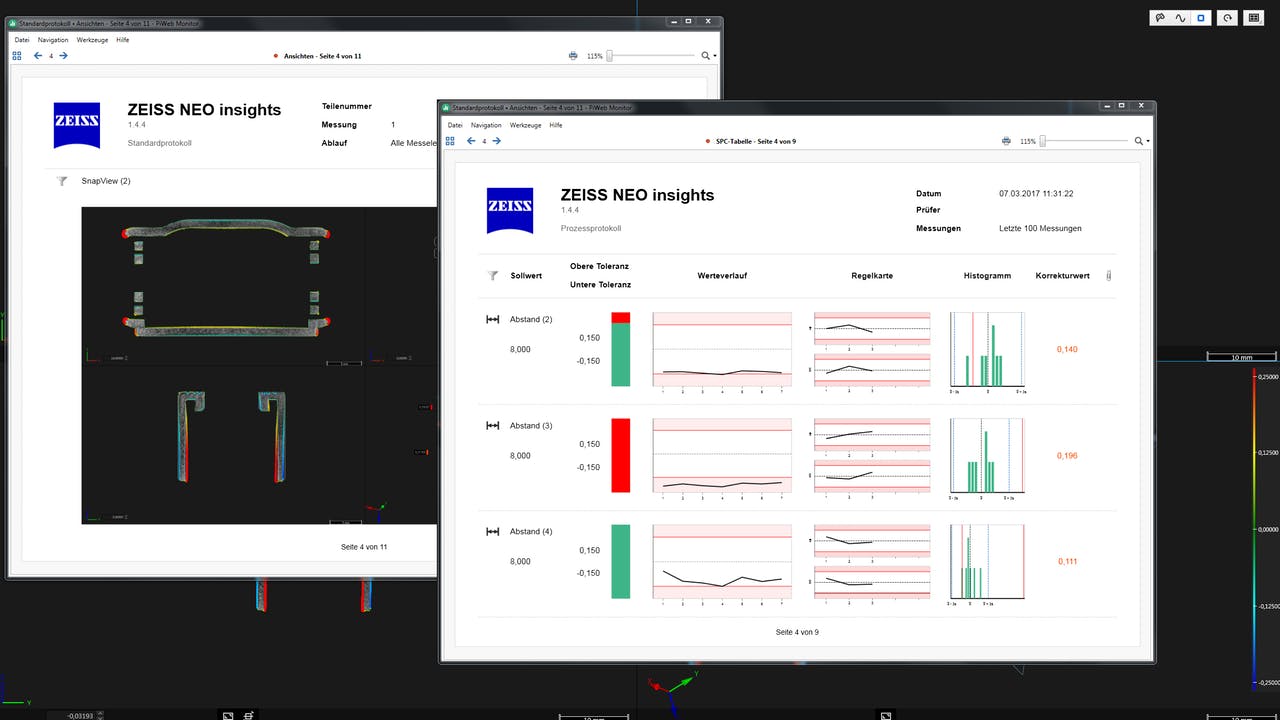This screenshot has width=1280, height=720.
Task: Open page overview grid in SPC-Tabelle window
Action: click(x=450, y=141)
